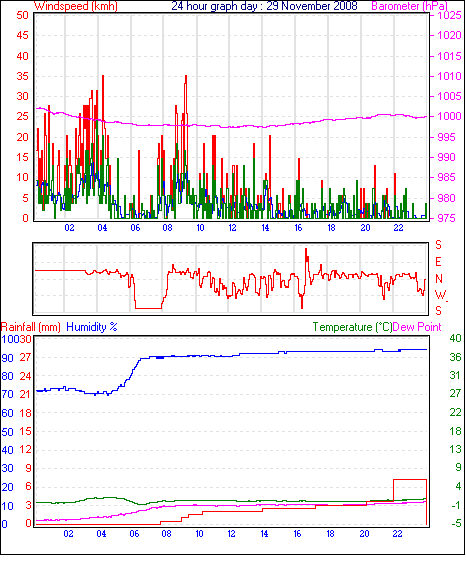Image resolution: width=466 pixels, height=563 pixels.
Task: Click the Temperature (°C) legend label
Action: (352, 327)
